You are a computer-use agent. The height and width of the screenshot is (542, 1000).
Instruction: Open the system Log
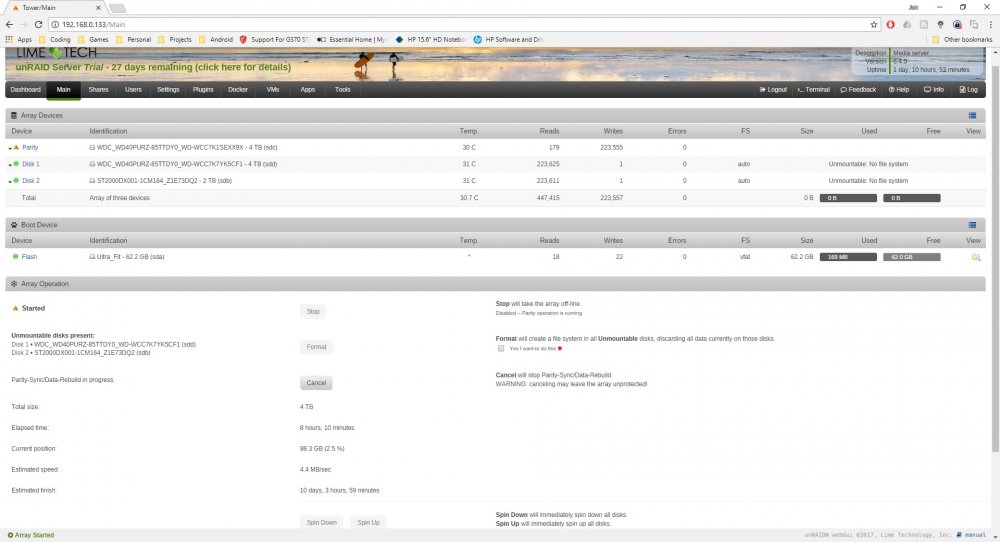point(968,90)
